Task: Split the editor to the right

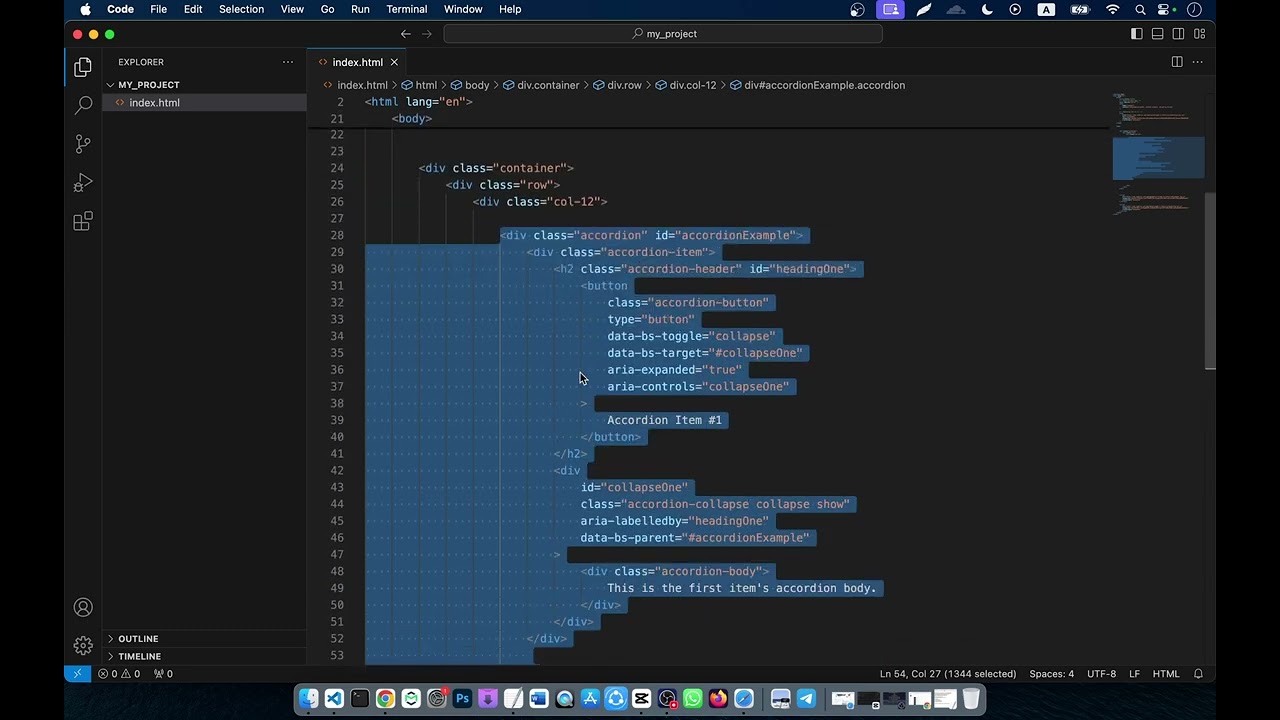Action: pos(1177,62)
